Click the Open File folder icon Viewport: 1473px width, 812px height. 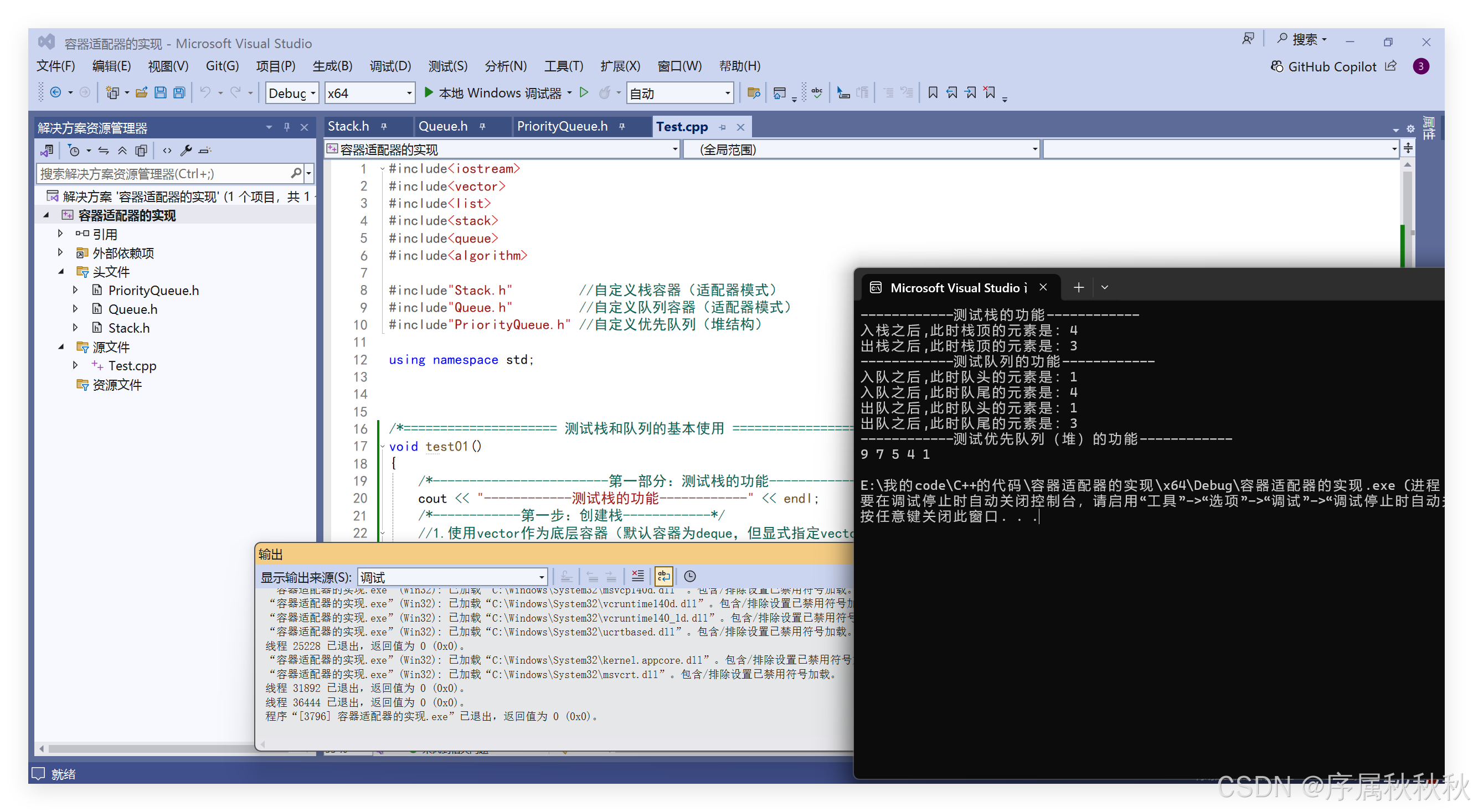(x=141, y=92)
